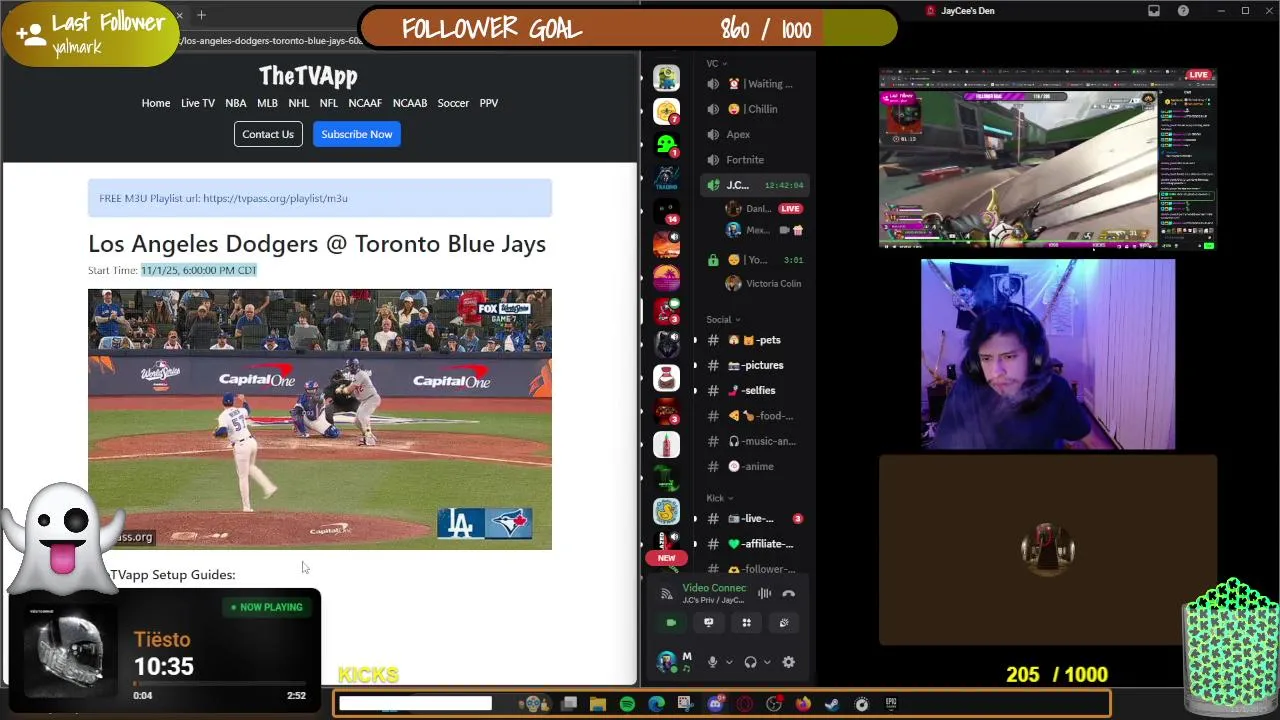The width and height of the screenshot is (1280, 720).
Task: Open Discord user settings gear
Action: point(788,662)
